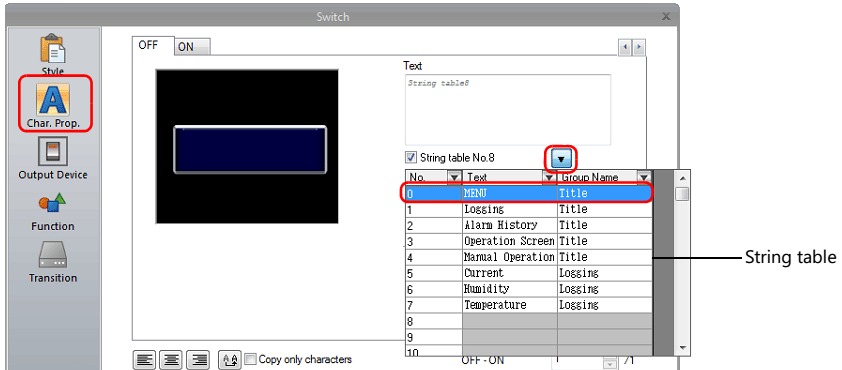Screen dimensions: 842x370
Task: Enable Copy only characters checkbox
Action: pyautogui.click(x=251, y=359)
